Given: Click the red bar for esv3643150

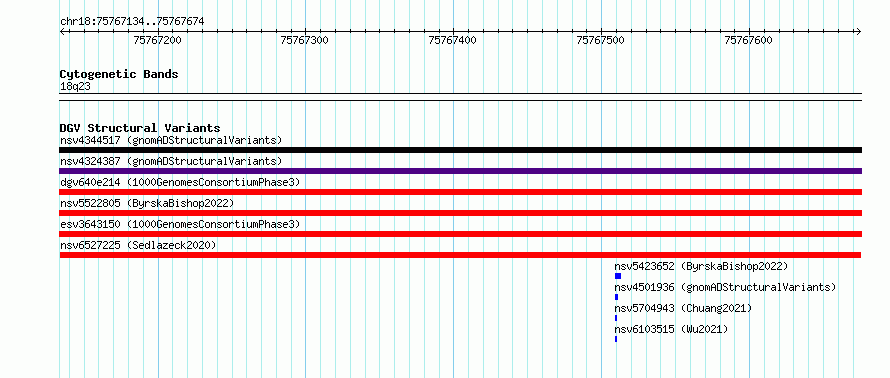Looking at the screenshot, I should coord(460,234).
